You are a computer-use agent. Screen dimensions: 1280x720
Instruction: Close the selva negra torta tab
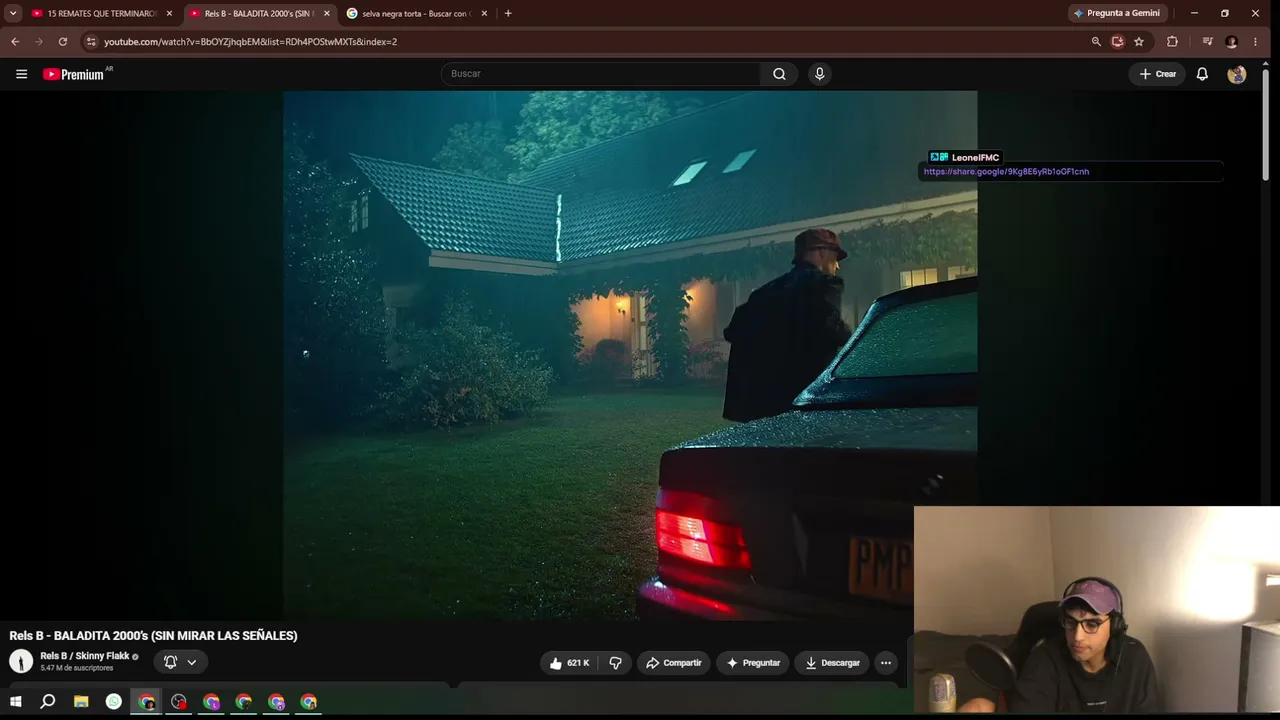click(484, 14)
